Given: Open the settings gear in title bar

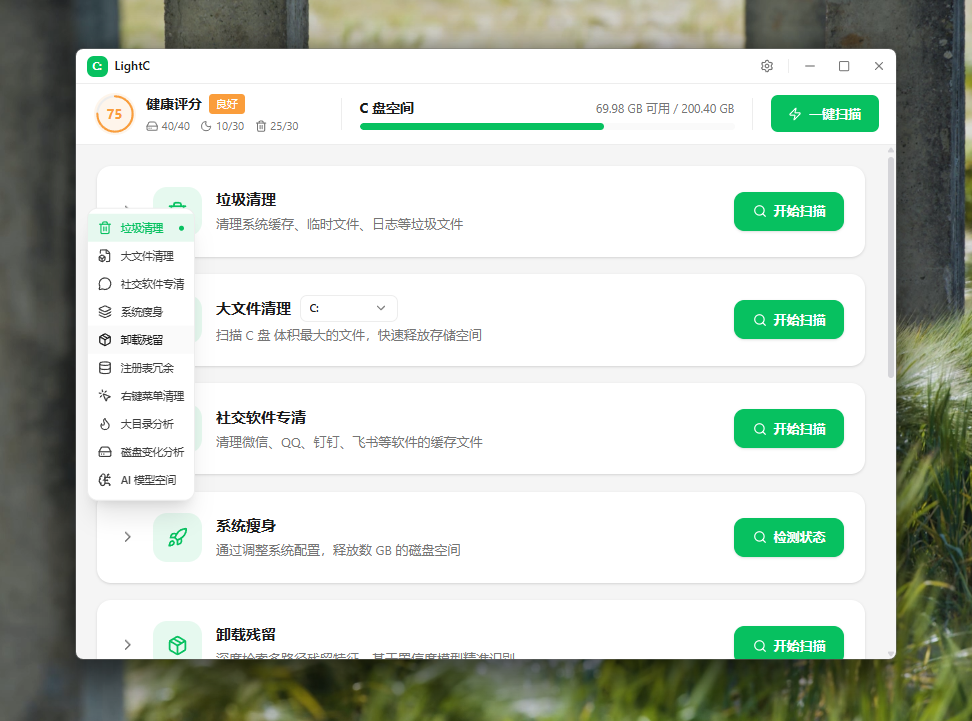Looking at the screenshot, I should pyautogui.click(x=767, y=66).
